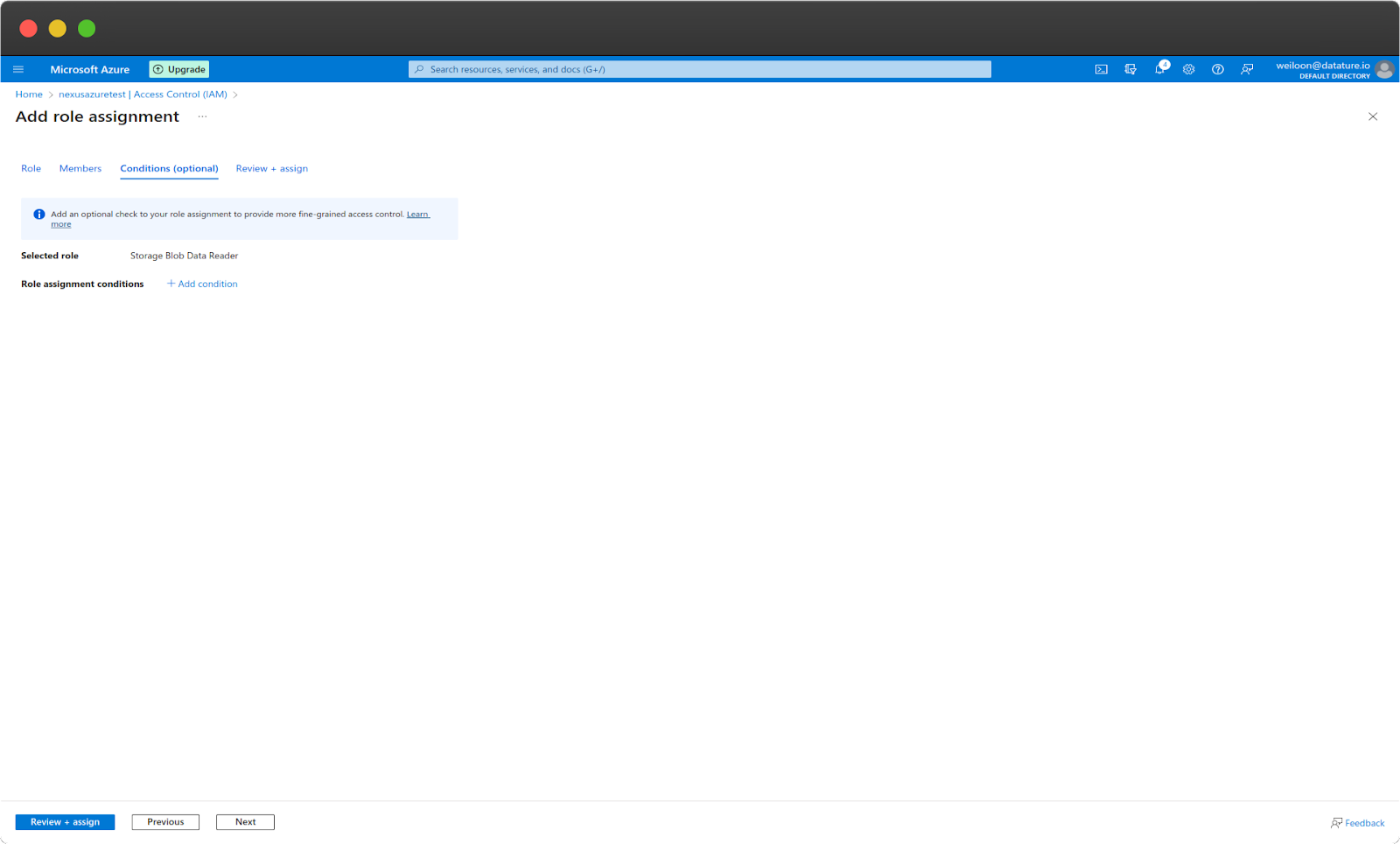The image size is (1400, 844).
Task: Select the Conditions (optional) tab
Action: tap(169, 168)
